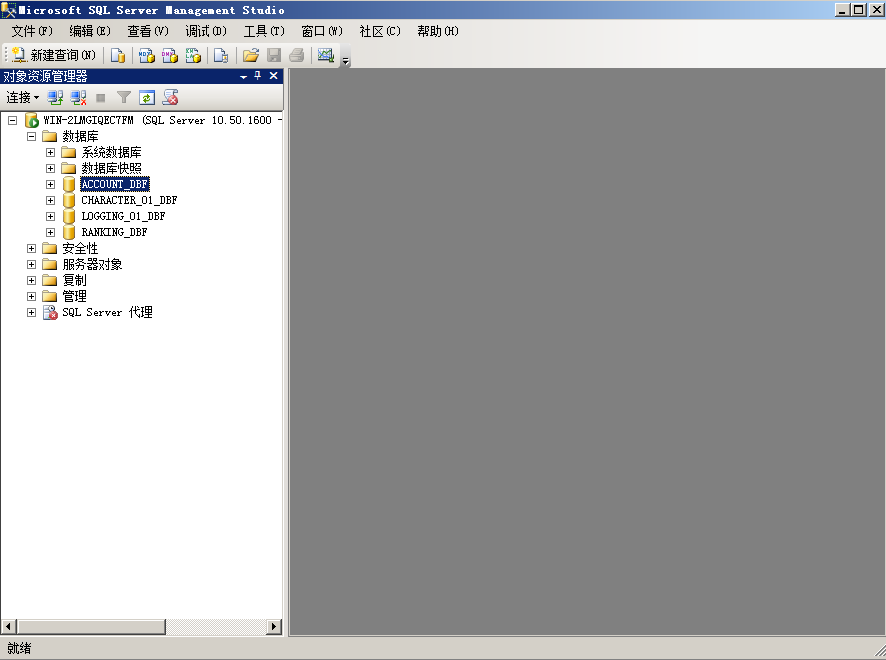Expand the 管理 folder

pyautogui.click(x=32, y=297)
